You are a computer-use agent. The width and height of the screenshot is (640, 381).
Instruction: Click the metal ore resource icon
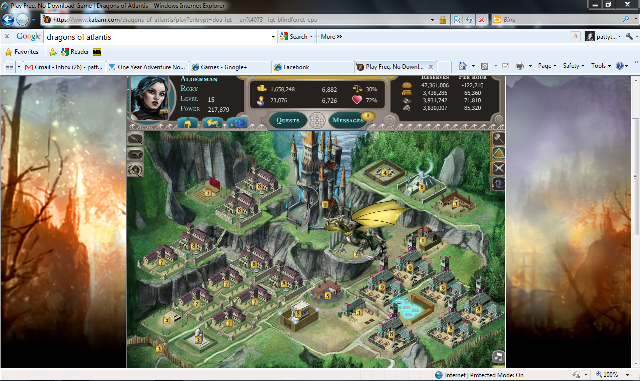407,100
